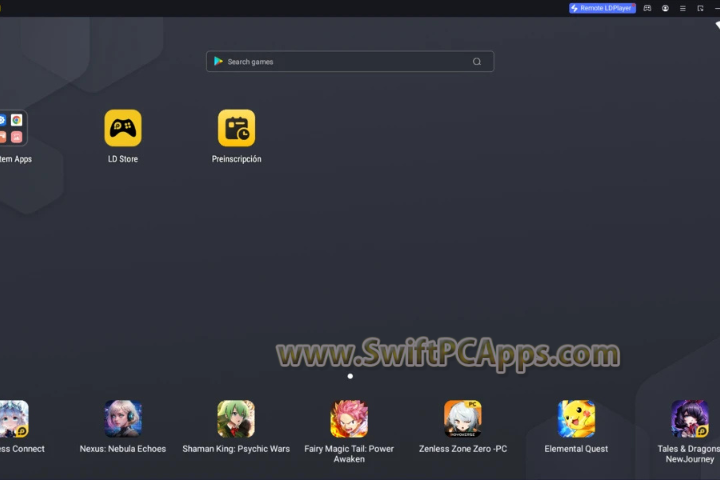The image size is (720, 480).
Task: Click the Nexus: Nebula Echoes label
Action: point(123,449)
